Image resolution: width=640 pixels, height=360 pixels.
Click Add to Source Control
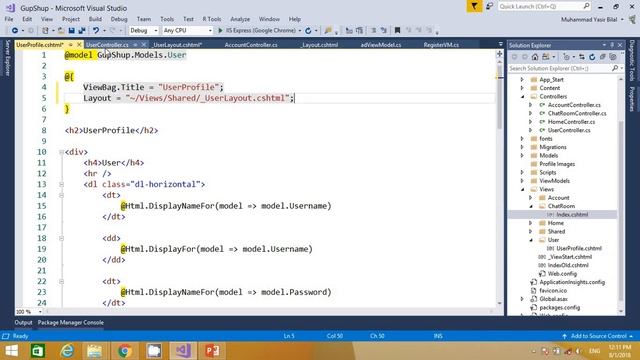(x=598, y=336)
